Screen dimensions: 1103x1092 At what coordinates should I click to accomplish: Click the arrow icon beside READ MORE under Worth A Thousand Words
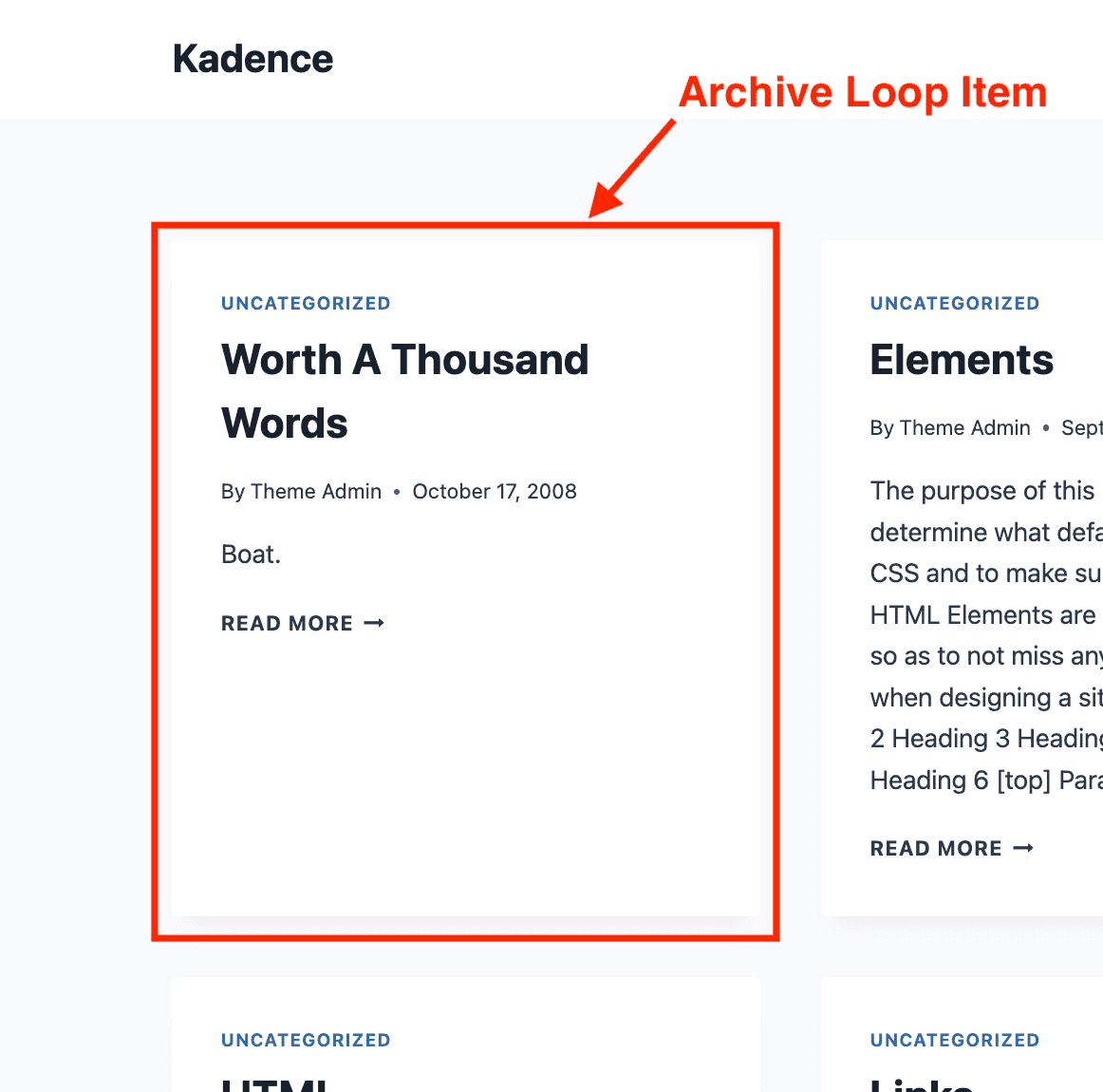click(375, 623)
